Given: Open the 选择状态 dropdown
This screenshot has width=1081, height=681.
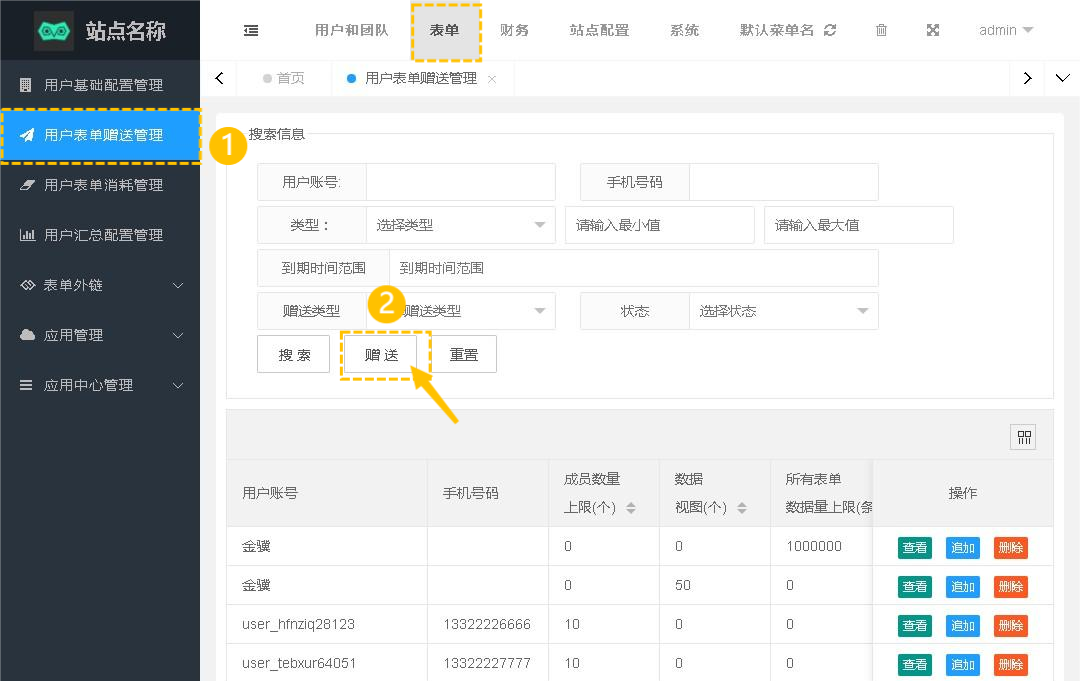Looking at the screenshot, I should pyautogui.click(x=783, y=311).
